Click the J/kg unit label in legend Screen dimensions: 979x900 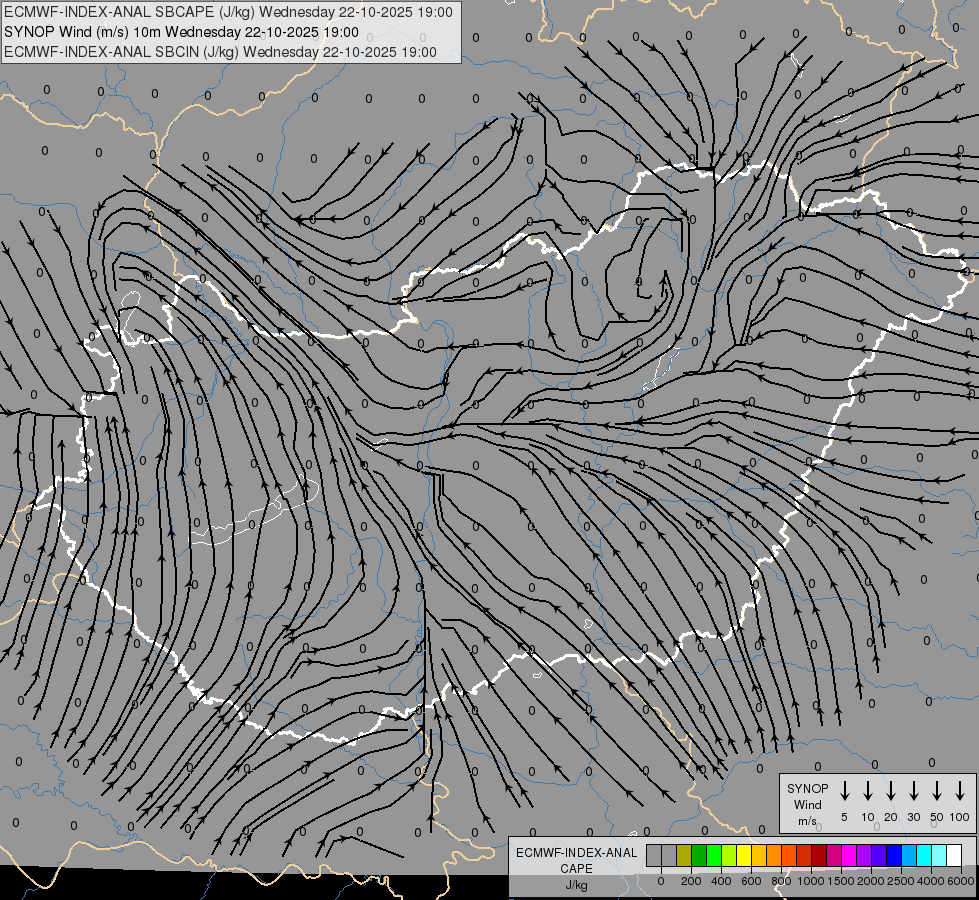[576, 885]
